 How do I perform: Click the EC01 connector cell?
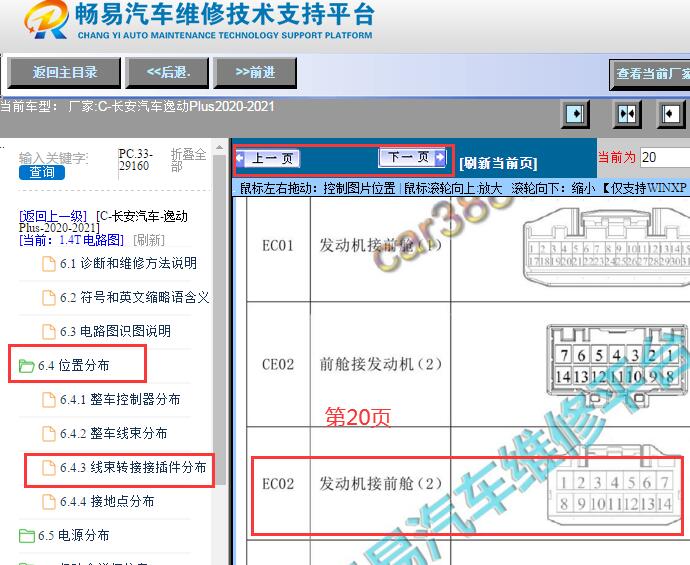tap(278, 246)
